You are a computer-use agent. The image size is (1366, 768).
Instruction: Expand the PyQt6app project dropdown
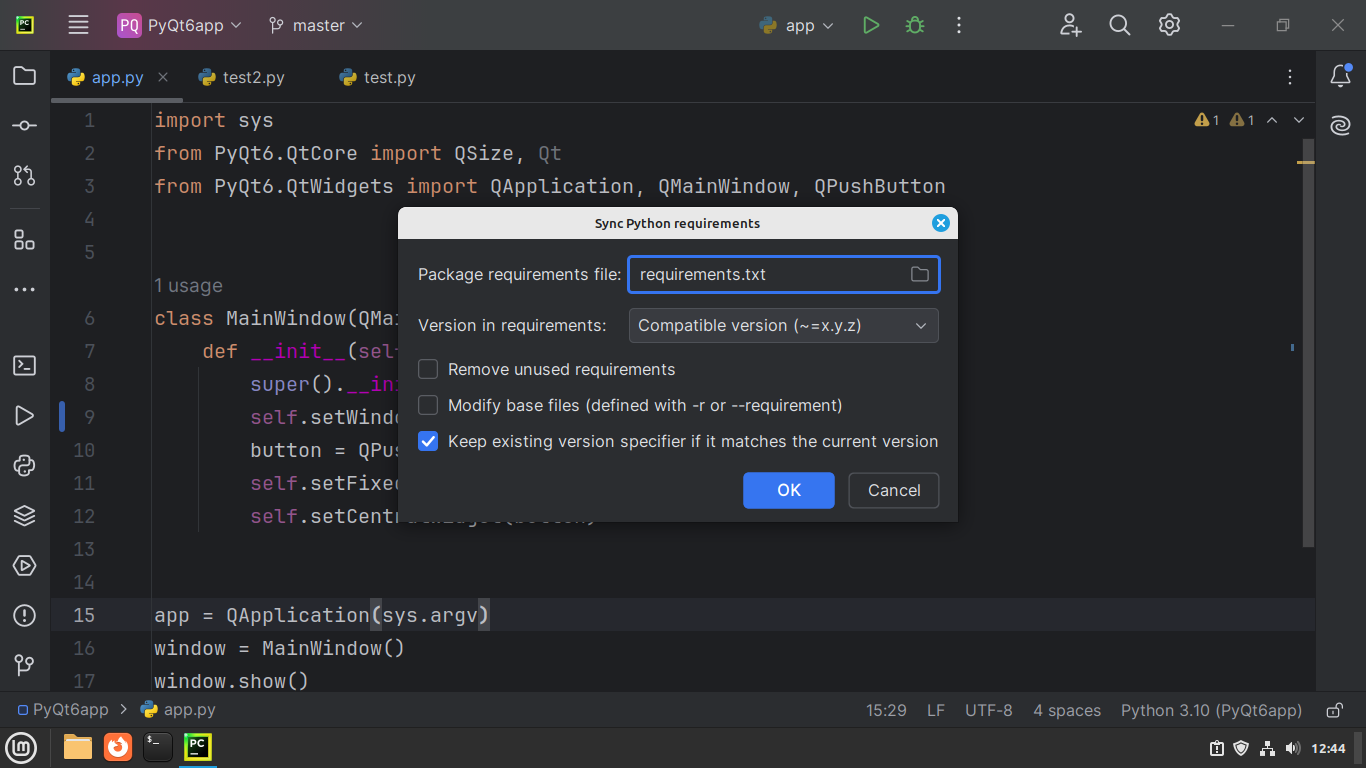coord(179,26)
